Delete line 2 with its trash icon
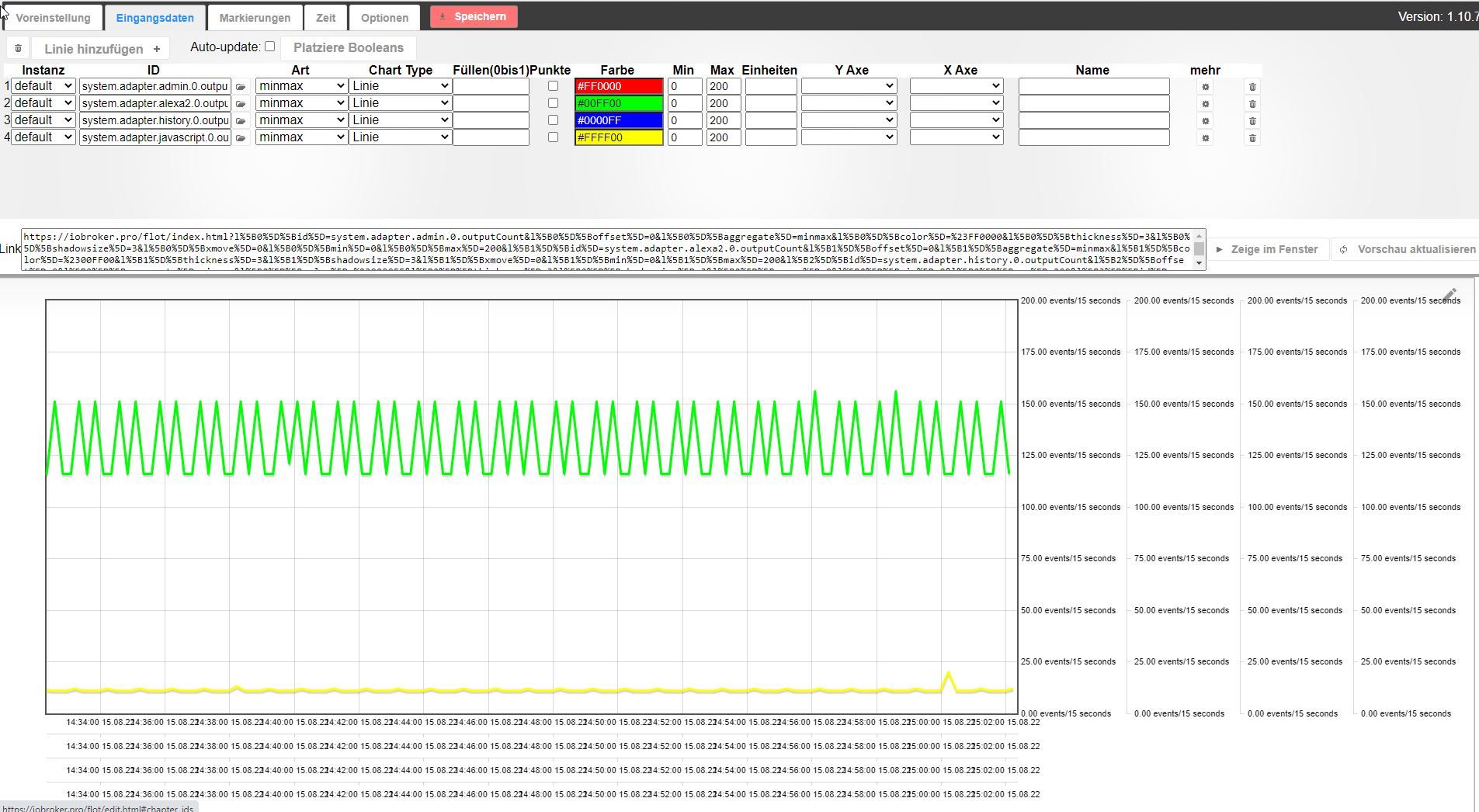Image resolution: width=1479 pixels, height=812 pixels. [x=1252, y=104]
